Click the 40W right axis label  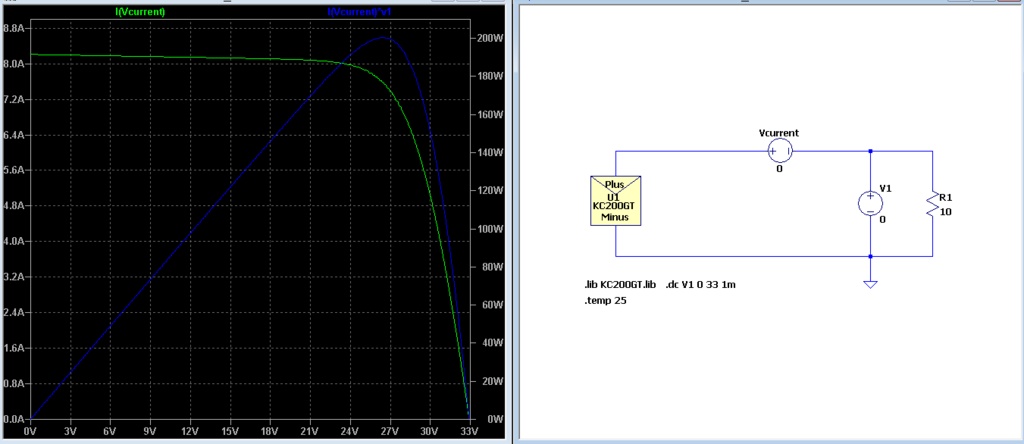coord(492,343)
